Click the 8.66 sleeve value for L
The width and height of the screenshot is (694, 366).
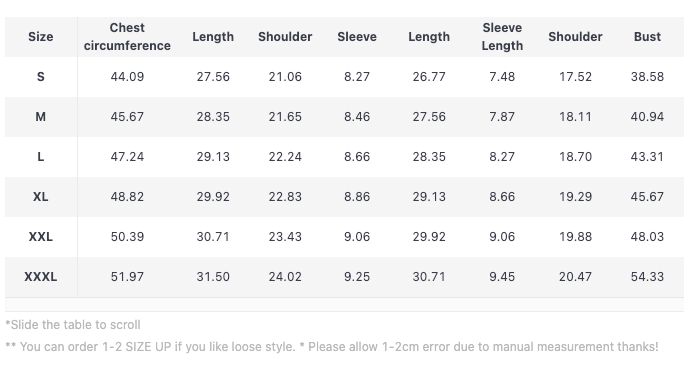357,157
